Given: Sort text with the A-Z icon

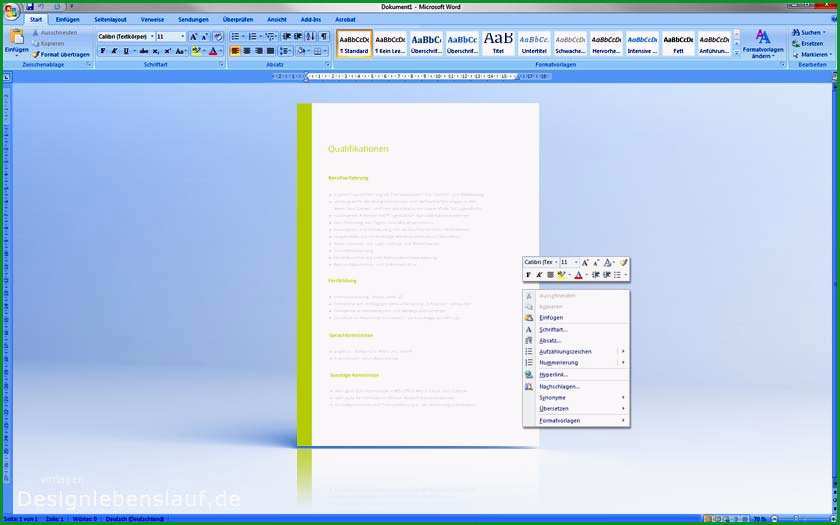Looking at the screenshot, I should [x=310, y=36].
